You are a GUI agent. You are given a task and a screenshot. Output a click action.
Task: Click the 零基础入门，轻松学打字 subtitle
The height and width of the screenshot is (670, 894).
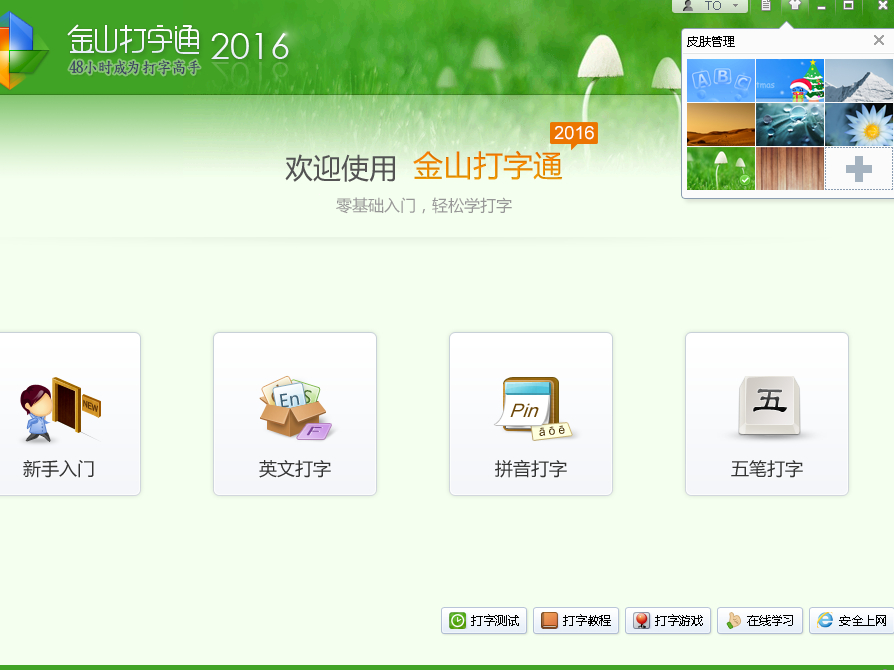pos(424,205)
